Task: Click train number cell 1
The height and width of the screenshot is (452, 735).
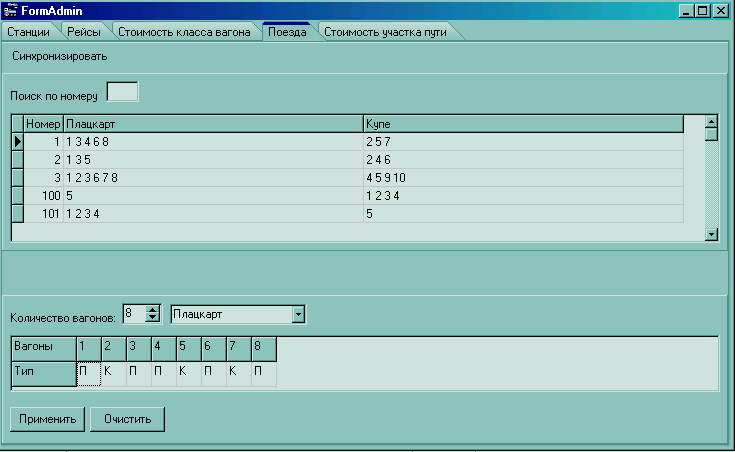Action: [x=44, y=142]
